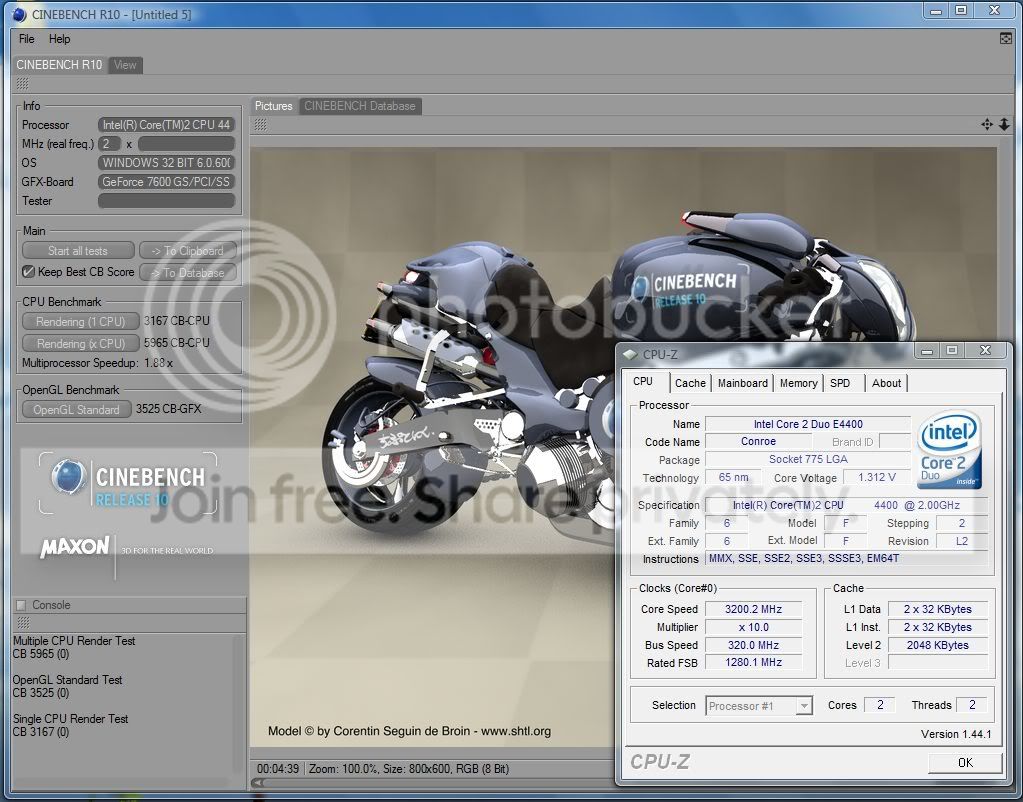Image resolution: width=1023 pixels, height=802 pixels.
Task: Click the 5965 CB-CPU score
Action: (x=176, y=343)
